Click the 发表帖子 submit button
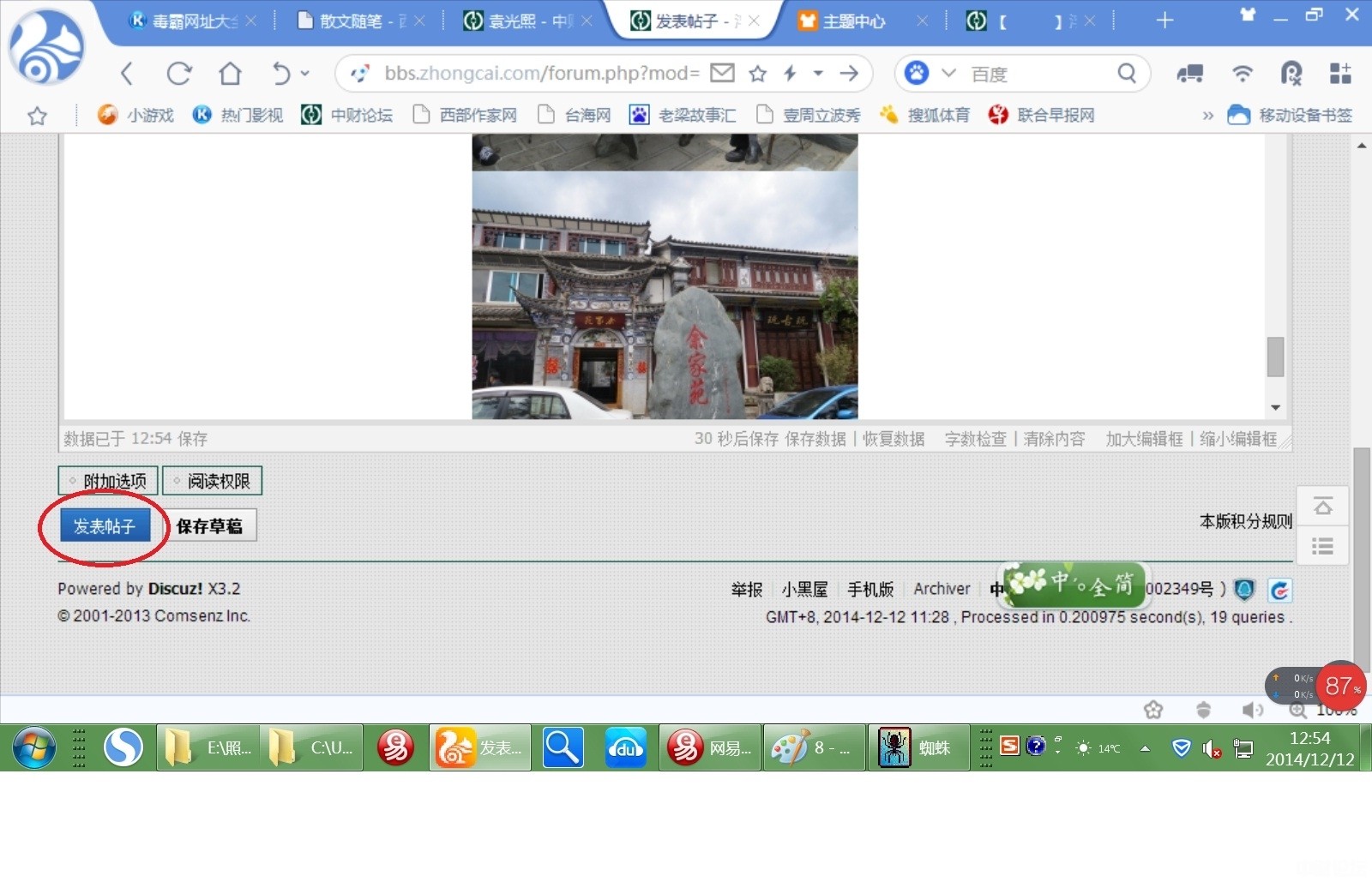Viewport: 1372px width, 882px height. click(105, 526)
